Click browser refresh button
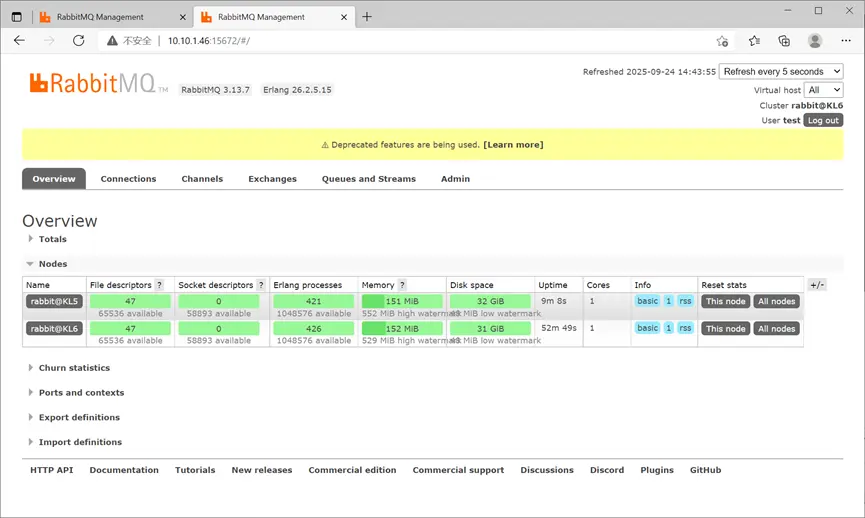 [79, 41]
